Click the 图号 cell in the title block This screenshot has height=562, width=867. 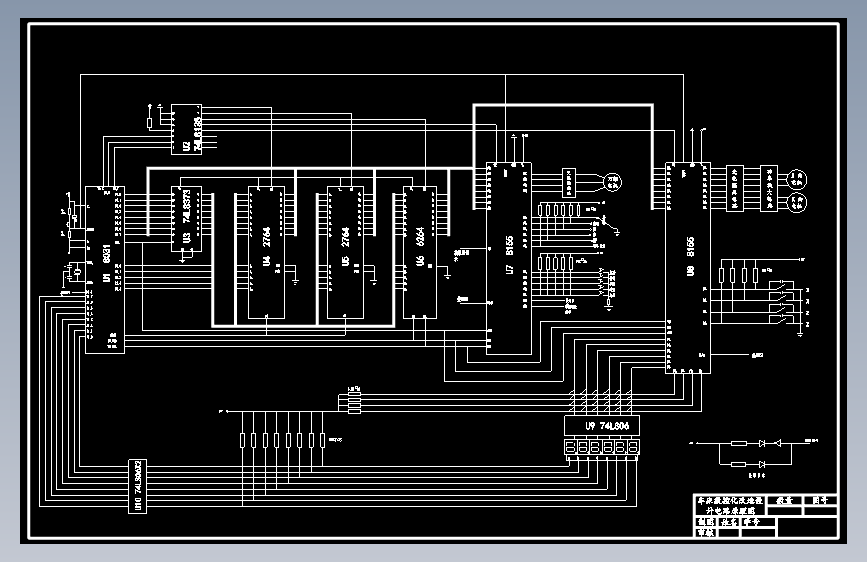(820, 501)
